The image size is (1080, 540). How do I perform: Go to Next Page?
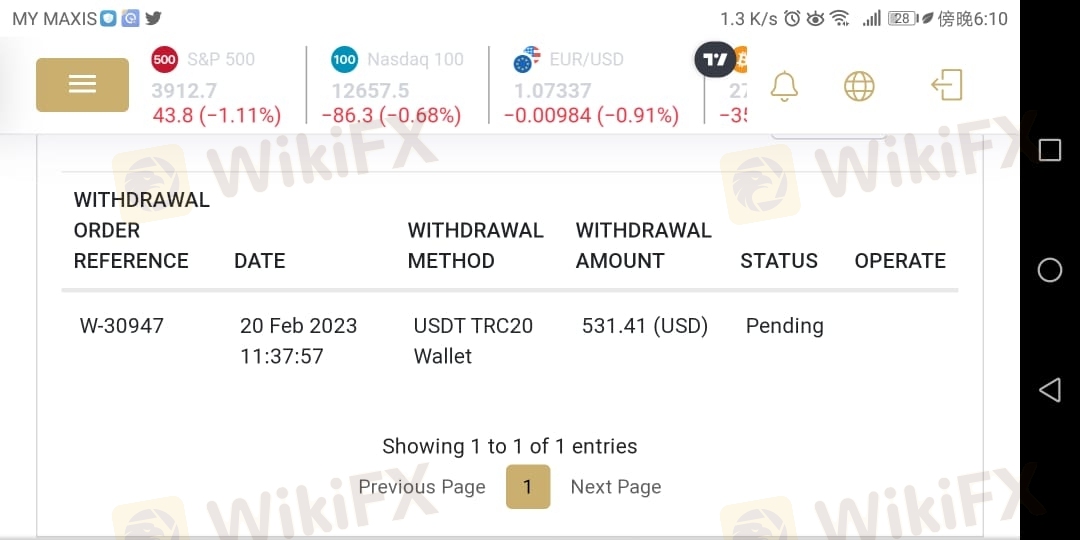[616, 487]
